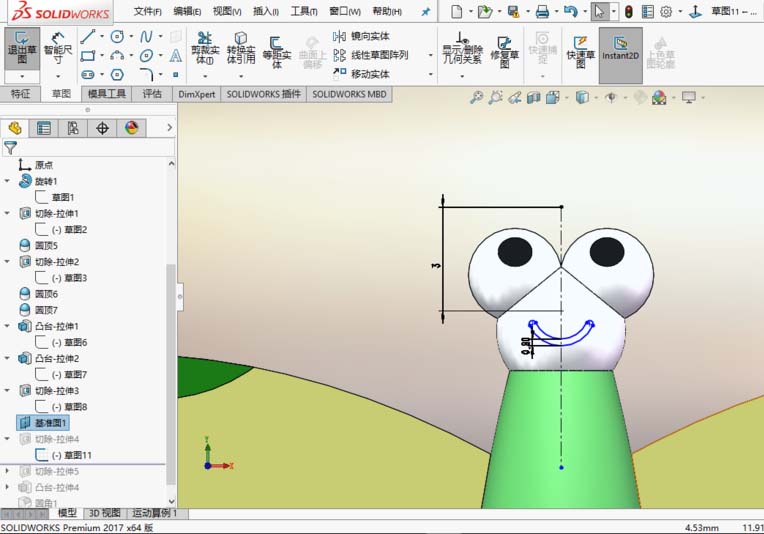Open the Line tool dropdown arrow
This screenshot has height=534, width=764.
click(x=102, y=36)
